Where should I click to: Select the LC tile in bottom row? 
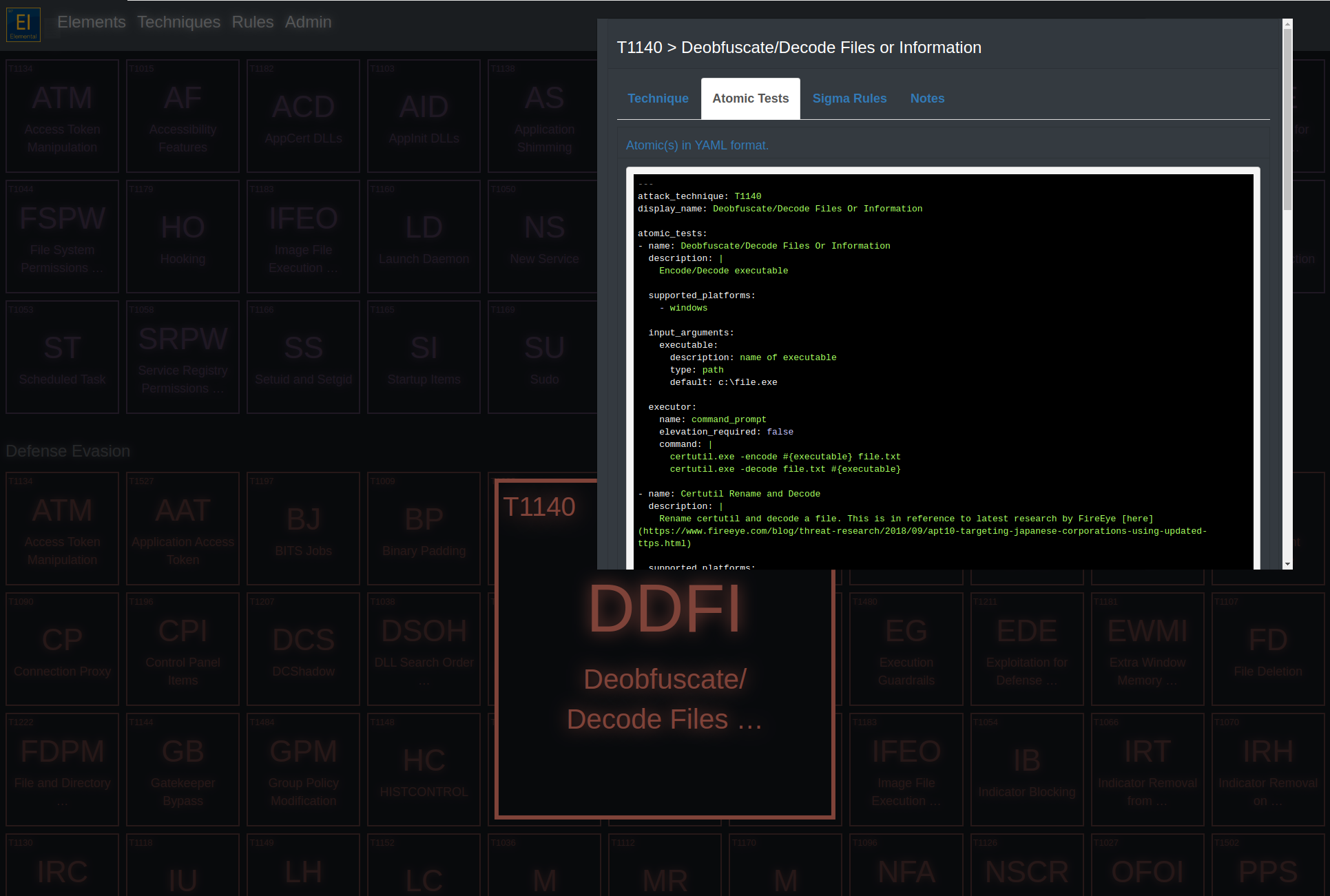coord(424,865)
